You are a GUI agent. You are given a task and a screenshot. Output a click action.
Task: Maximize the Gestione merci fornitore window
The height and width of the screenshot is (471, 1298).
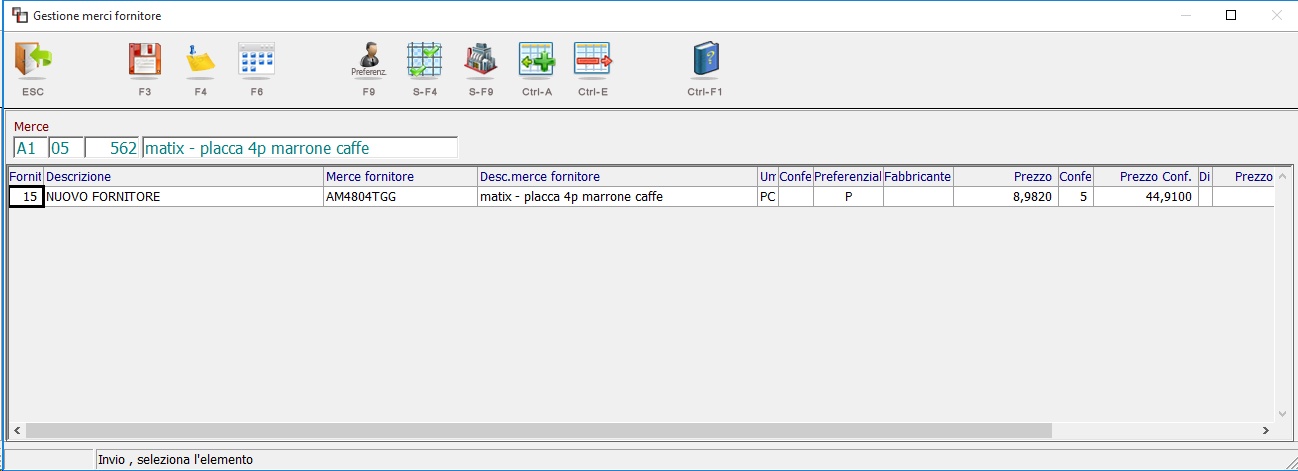[1231, 15]
